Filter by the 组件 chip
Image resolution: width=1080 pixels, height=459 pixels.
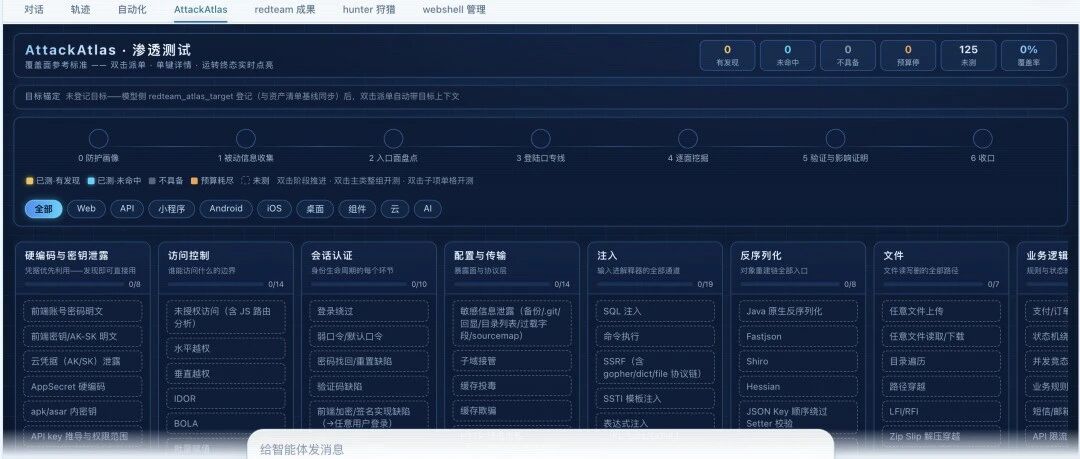click(357, 209)
